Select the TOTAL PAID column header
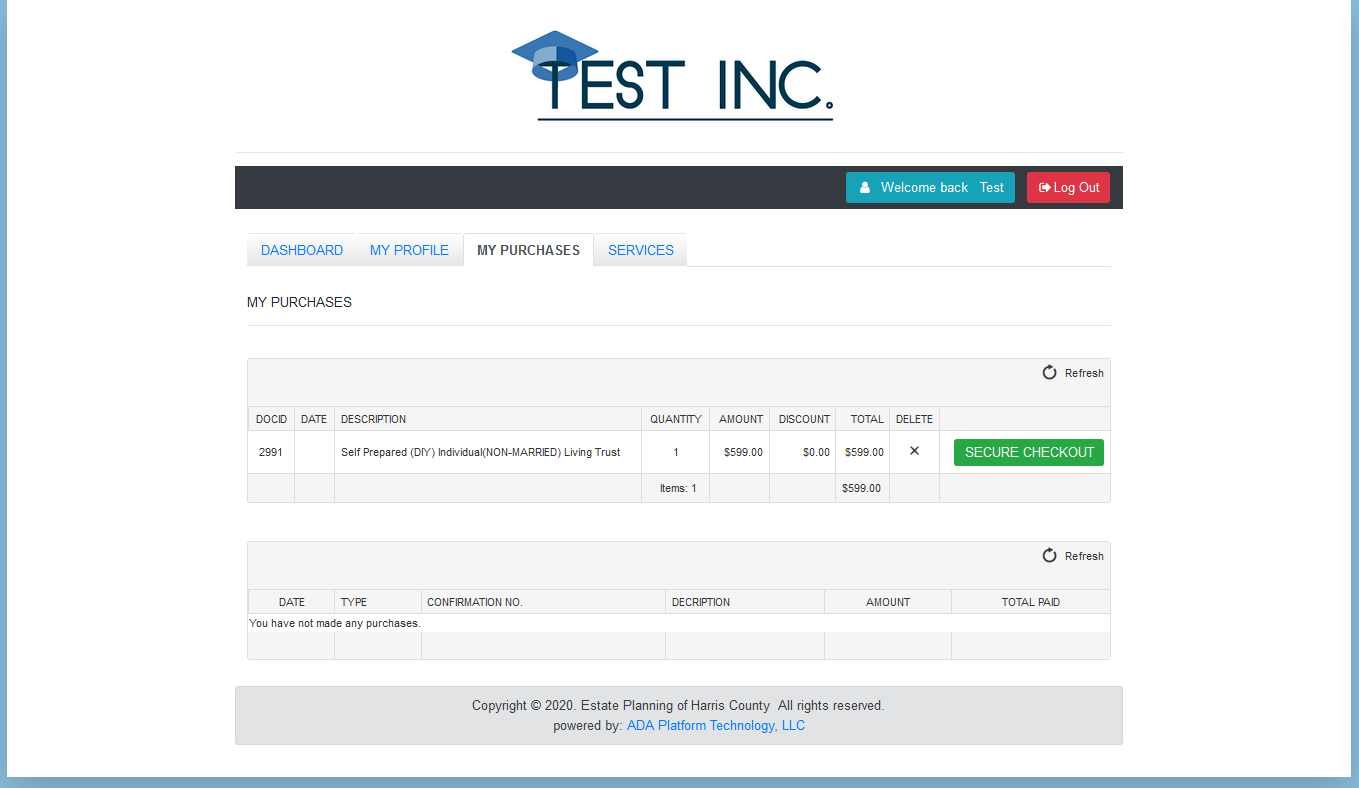This screenshot has height=788, width=1359. coord(1030,602)
